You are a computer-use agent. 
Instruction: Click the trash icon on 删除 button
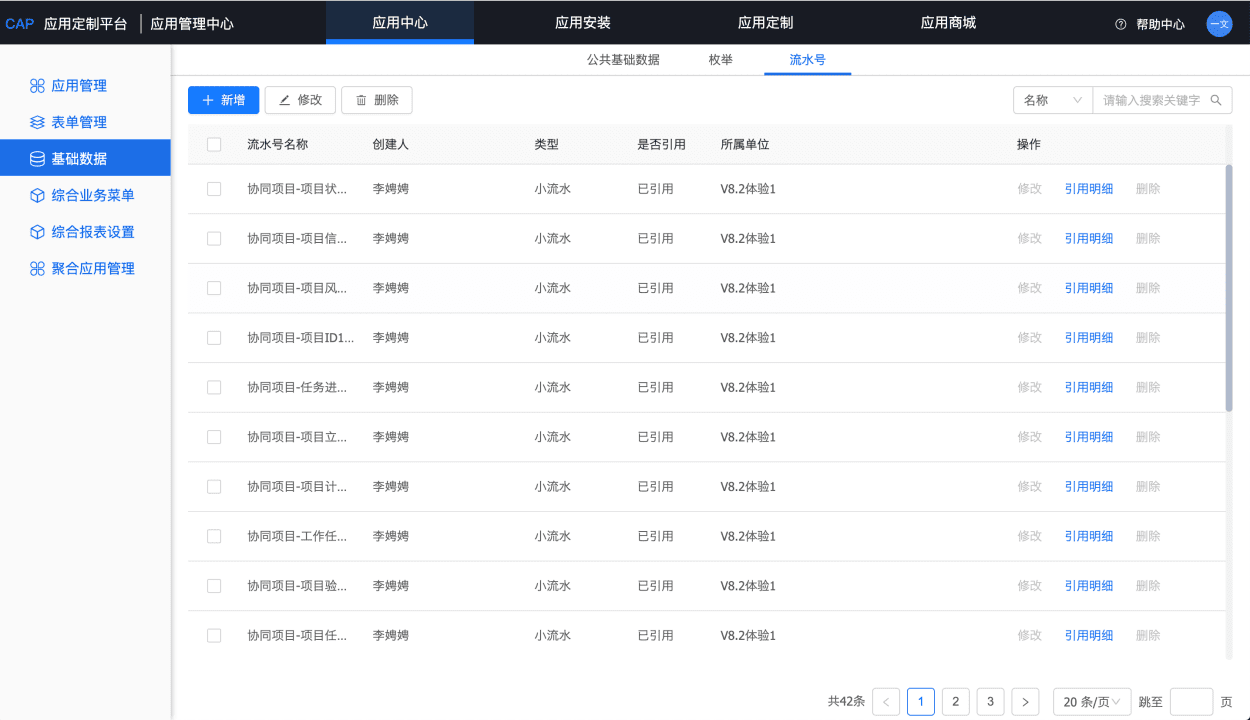coord(361,100)
